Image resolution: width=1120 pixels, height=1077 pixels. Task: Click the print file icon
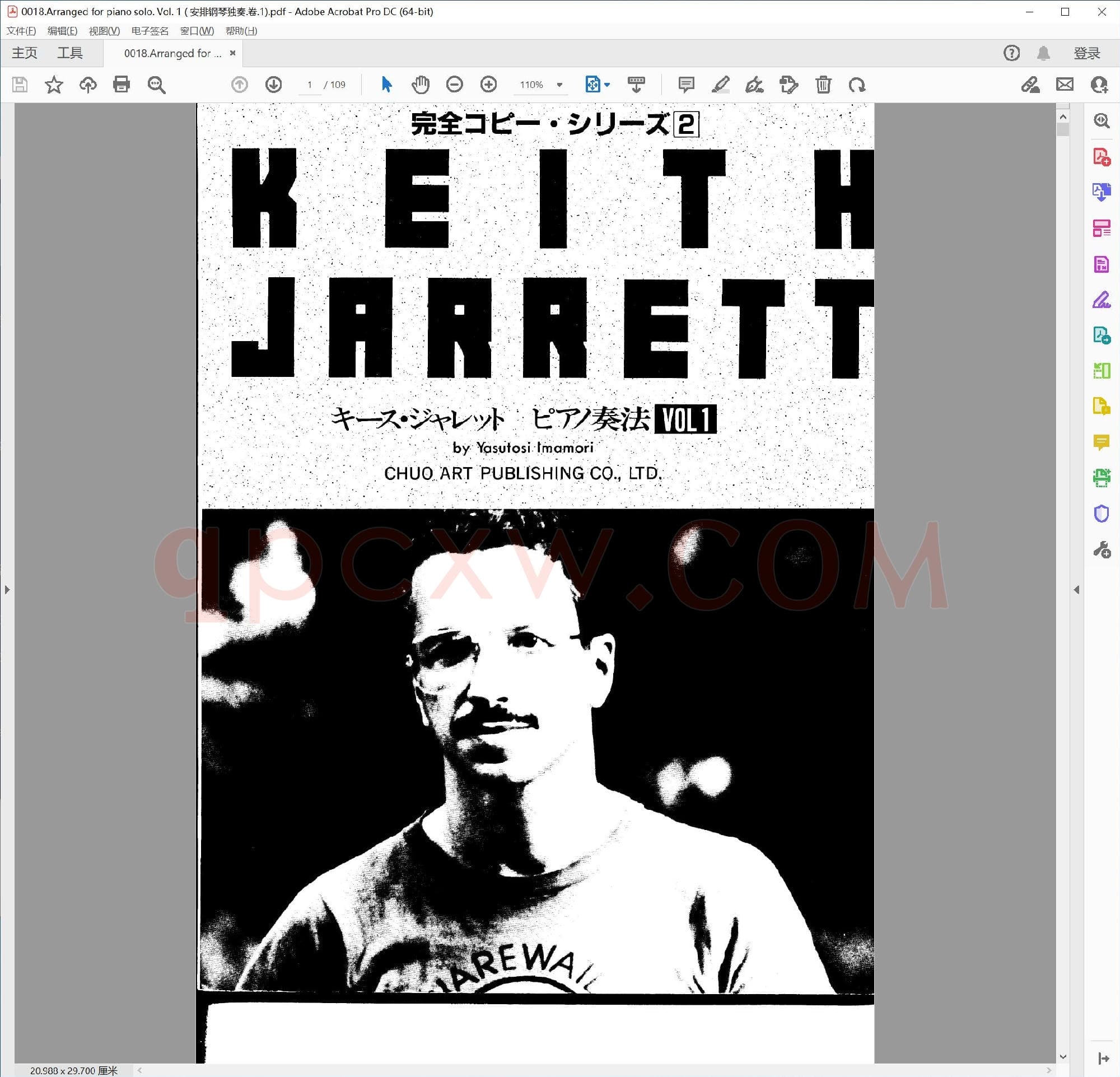[121, 85]
